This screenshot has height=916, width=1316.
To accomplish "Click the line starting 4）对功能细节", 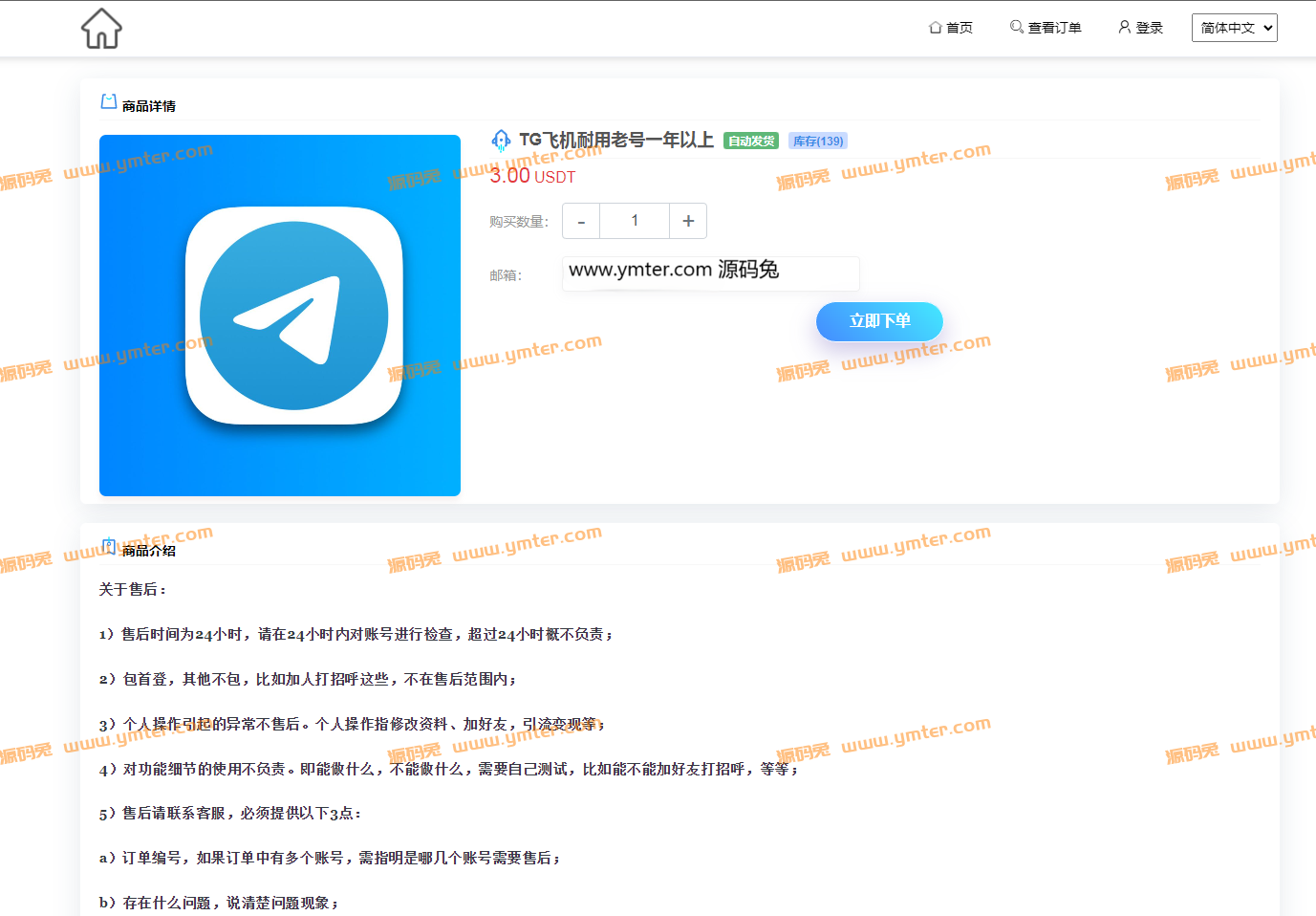I will 448,770.
